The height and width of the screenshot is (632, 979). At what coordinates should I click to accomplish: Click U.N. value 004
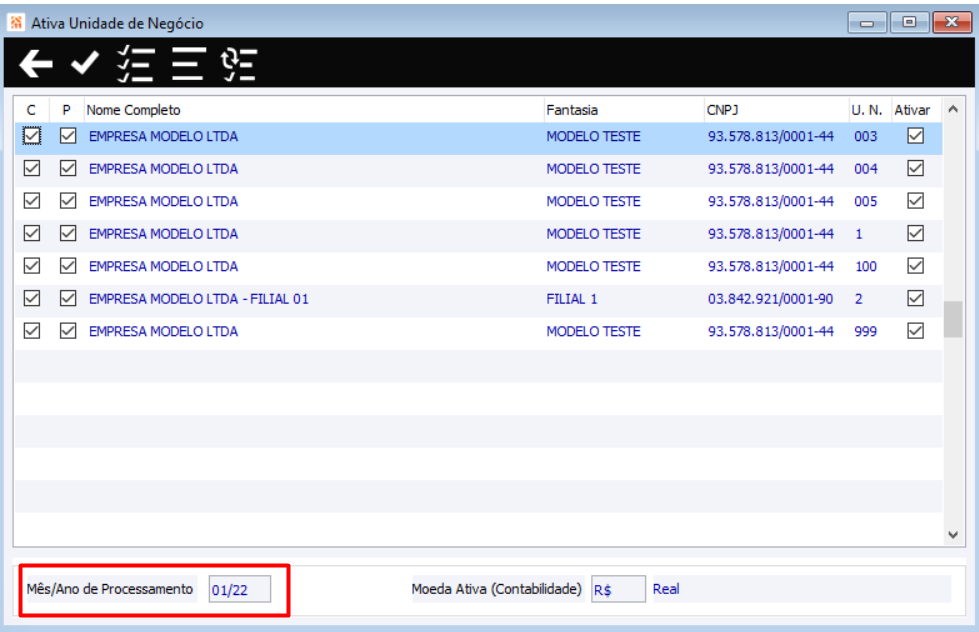(865, 169)
